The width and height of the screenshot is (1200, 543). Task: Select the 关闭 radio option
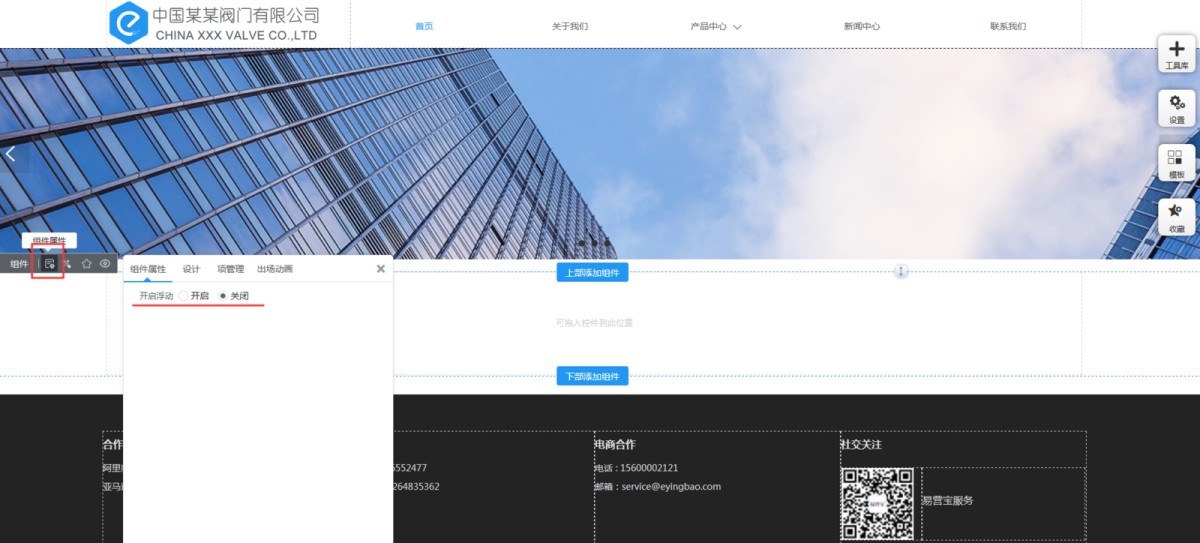tap(223, 296)
